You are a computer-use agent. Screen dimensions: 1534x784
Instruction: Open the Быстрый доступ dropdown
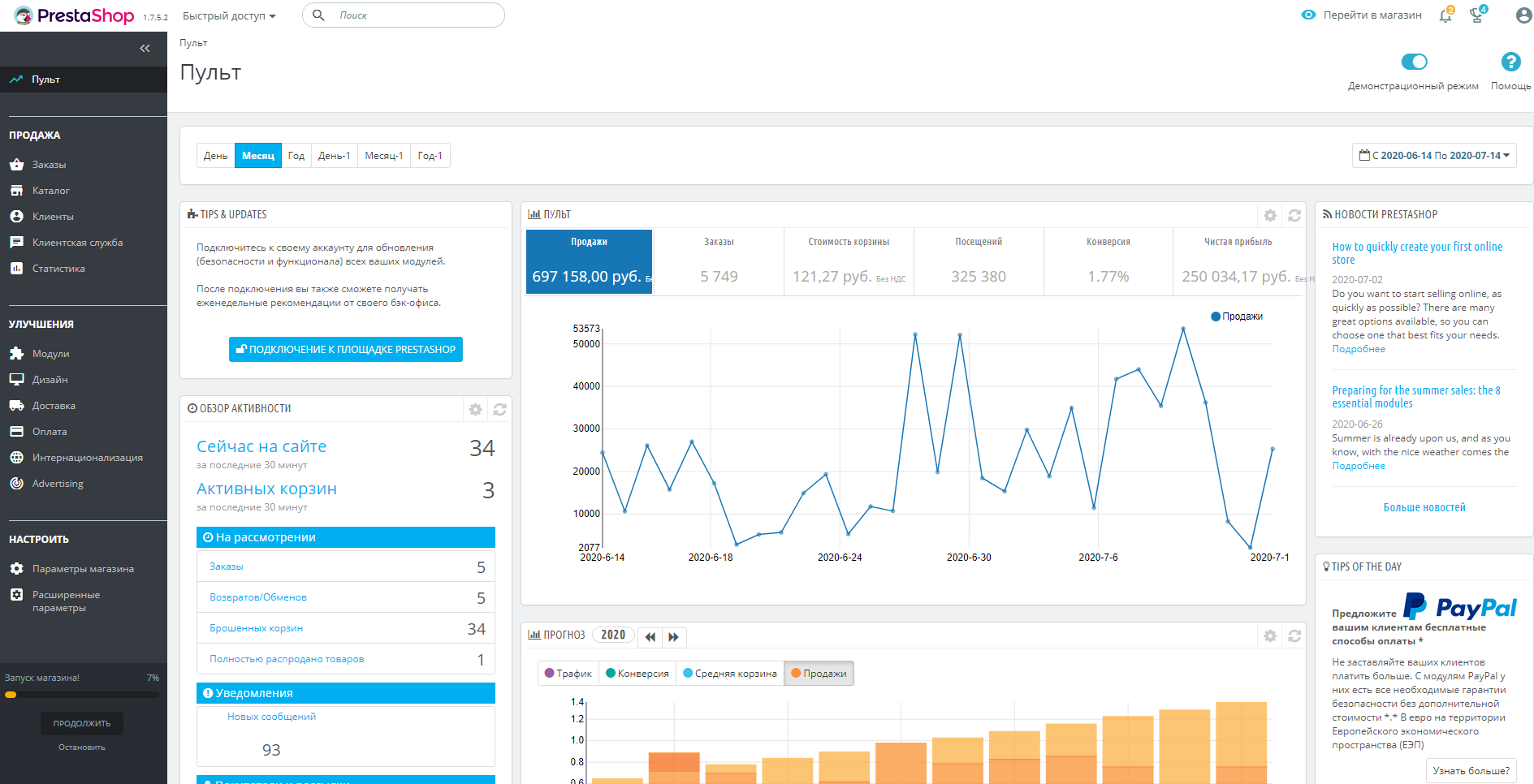[x=229, y=15]
